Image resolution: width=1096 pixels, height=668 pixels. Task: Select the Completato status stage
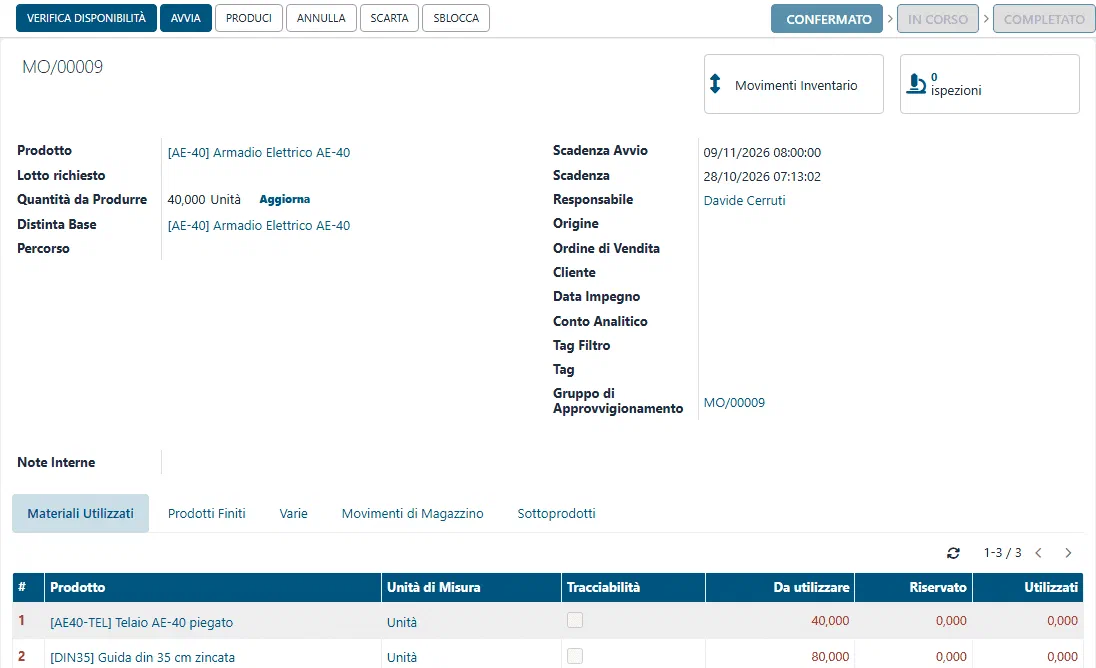(x=1044, y=20)
